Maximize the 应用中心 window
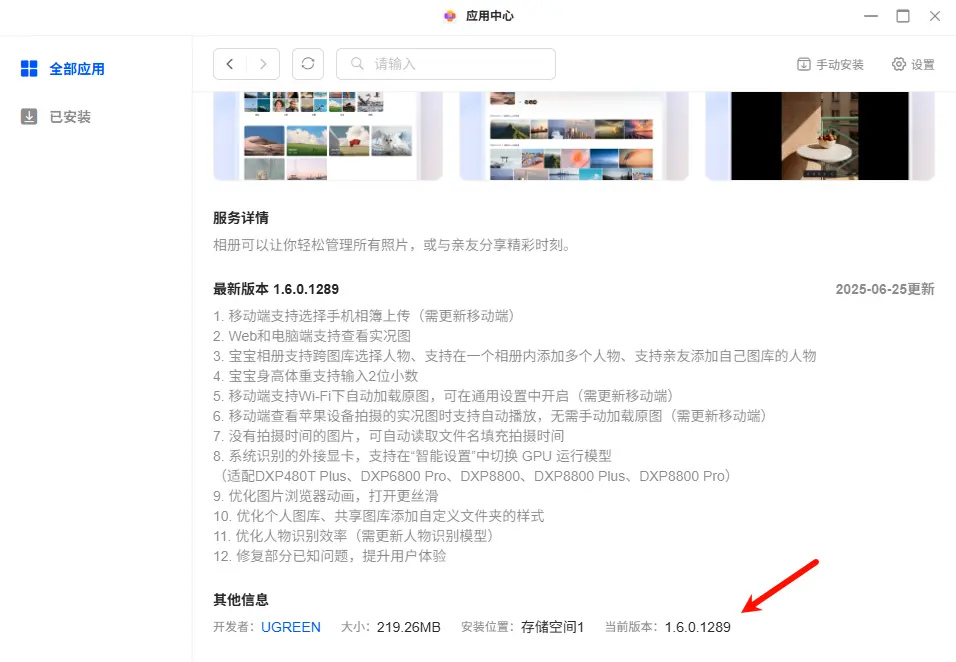Screen dimensions: 956x662 (903, 16)
